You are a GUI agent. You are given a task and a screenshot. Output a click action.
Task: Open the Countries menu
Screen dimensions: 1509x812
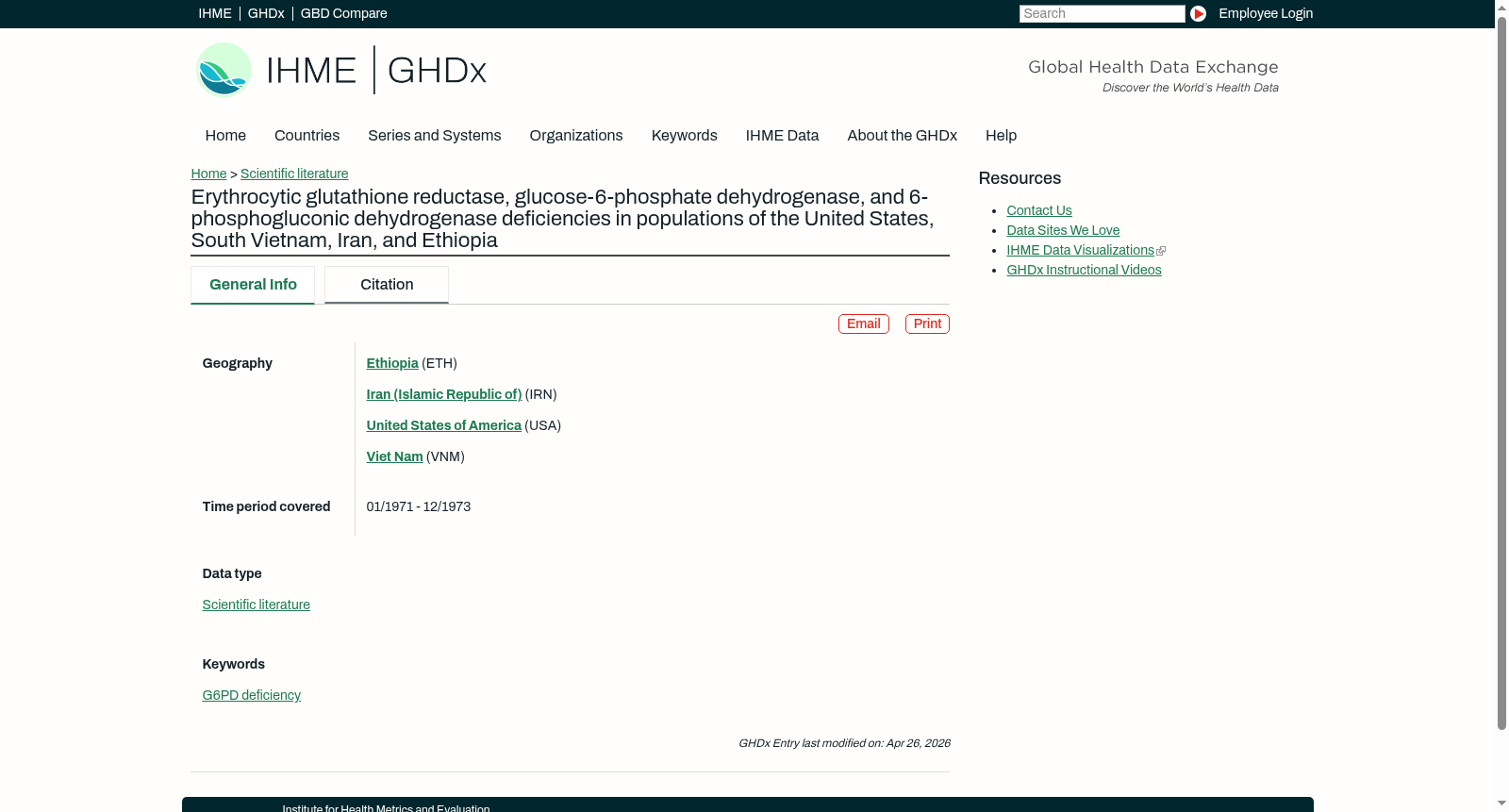click(x=307, y=136)
